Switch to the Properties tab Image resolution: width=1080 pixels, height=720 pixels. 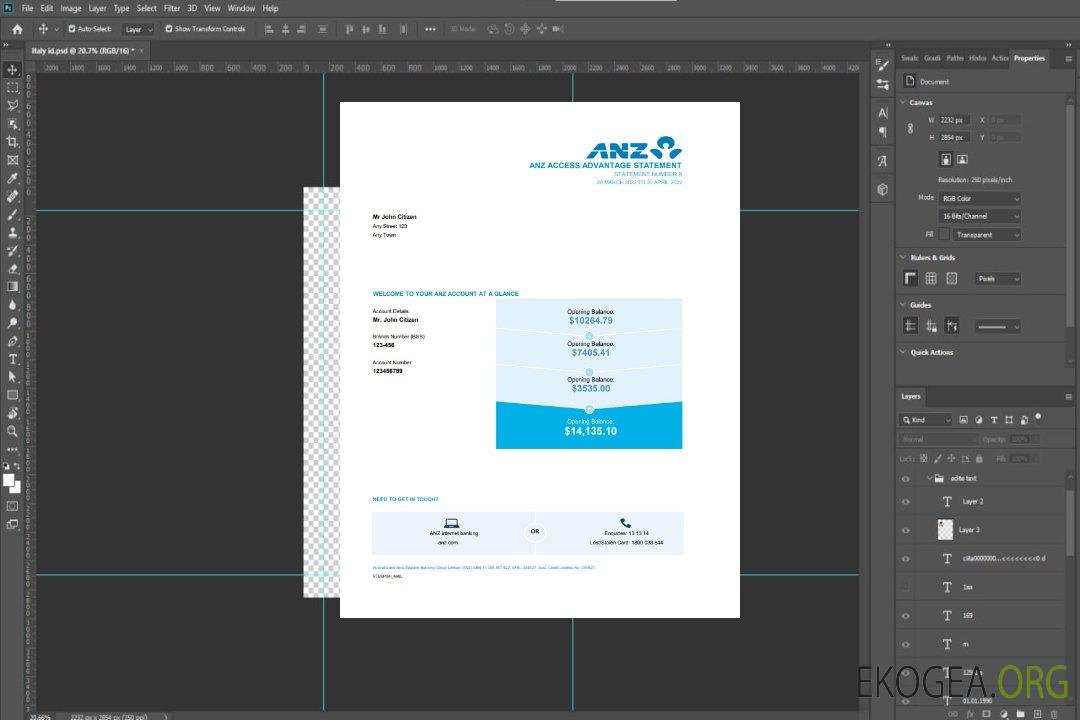(1029, 59)
